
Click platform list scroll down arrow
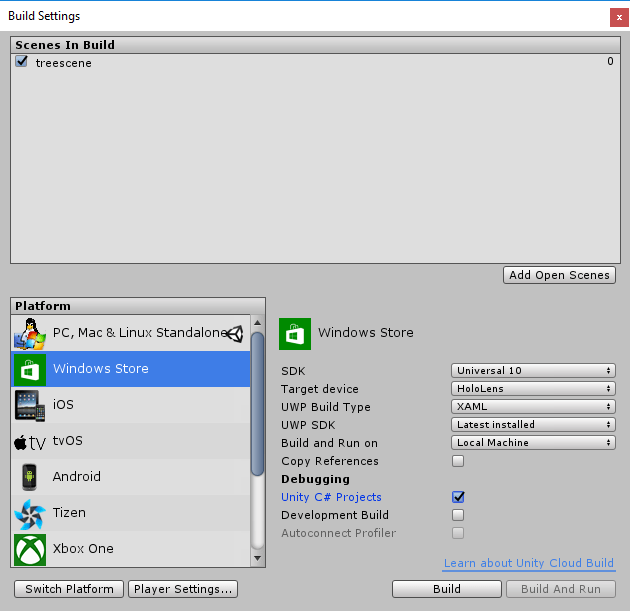coord(258,558)
